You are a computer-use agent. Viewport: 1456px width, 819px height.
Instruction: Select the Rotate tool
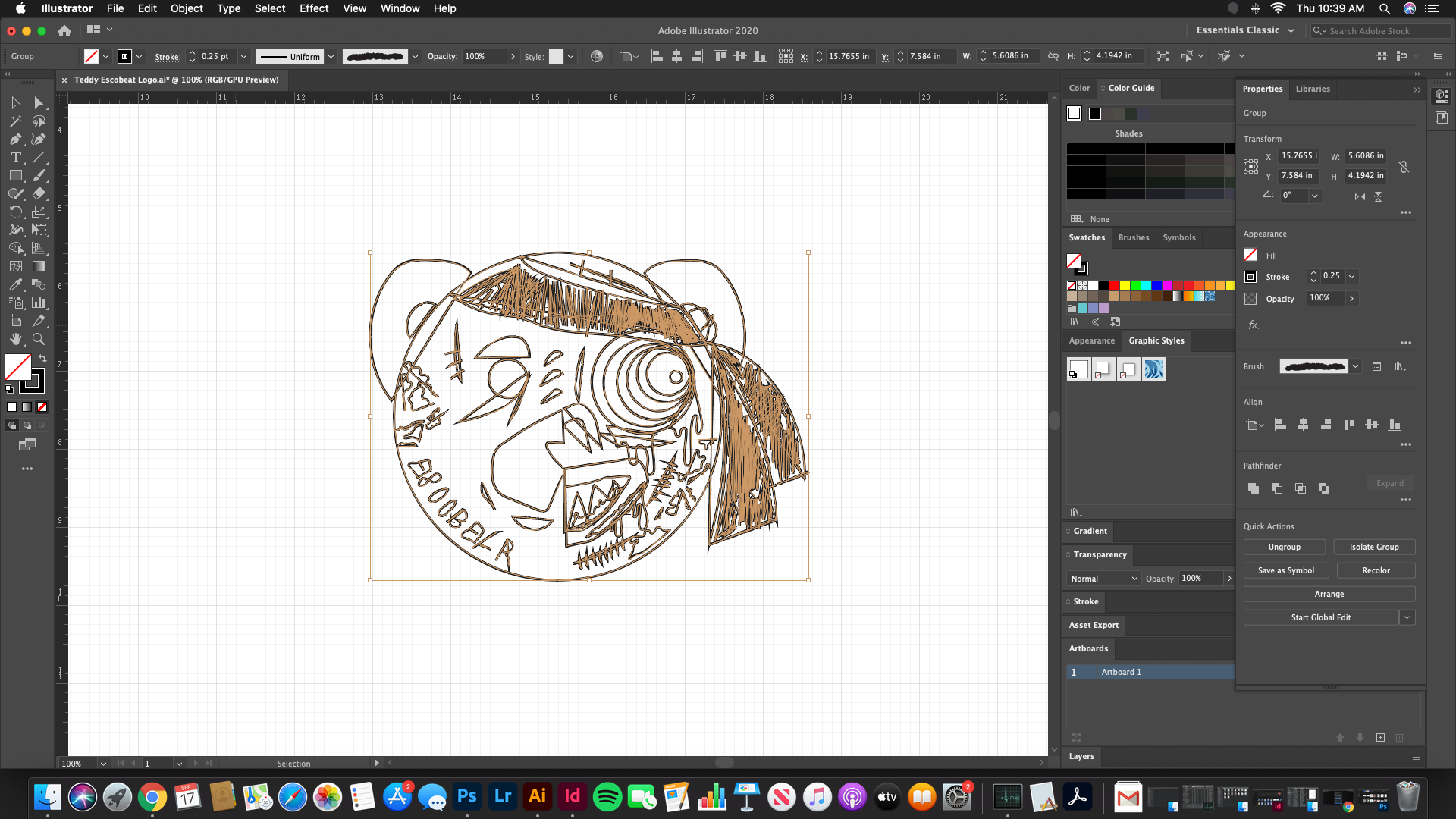[15, 212]
